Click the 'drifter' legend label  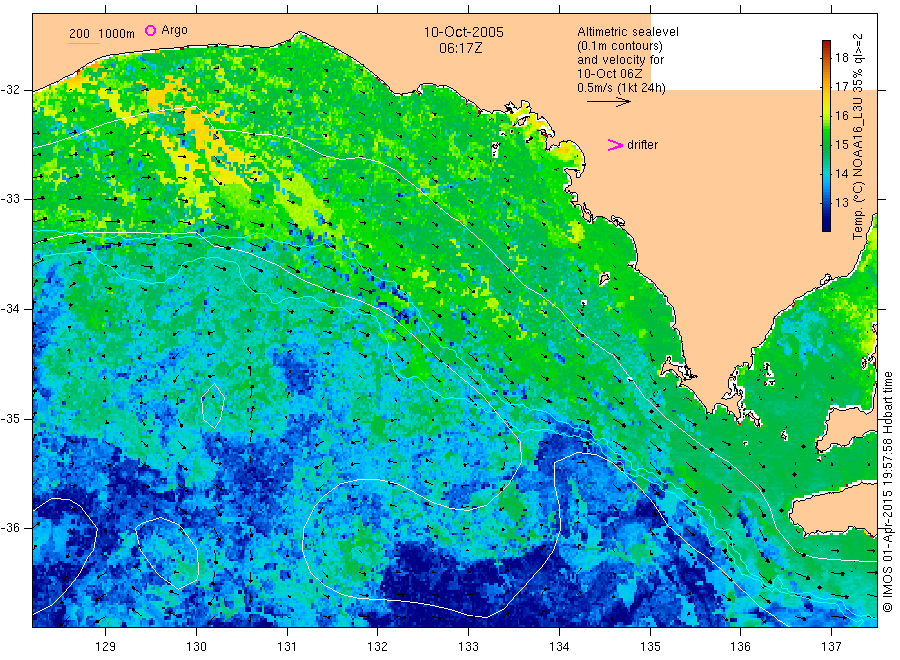click(642, 145)
